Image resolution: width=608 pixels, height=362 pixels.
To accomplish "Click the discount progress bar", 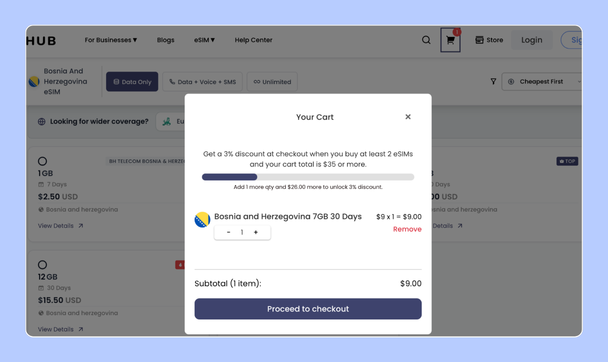I will (x=308, y=177).
